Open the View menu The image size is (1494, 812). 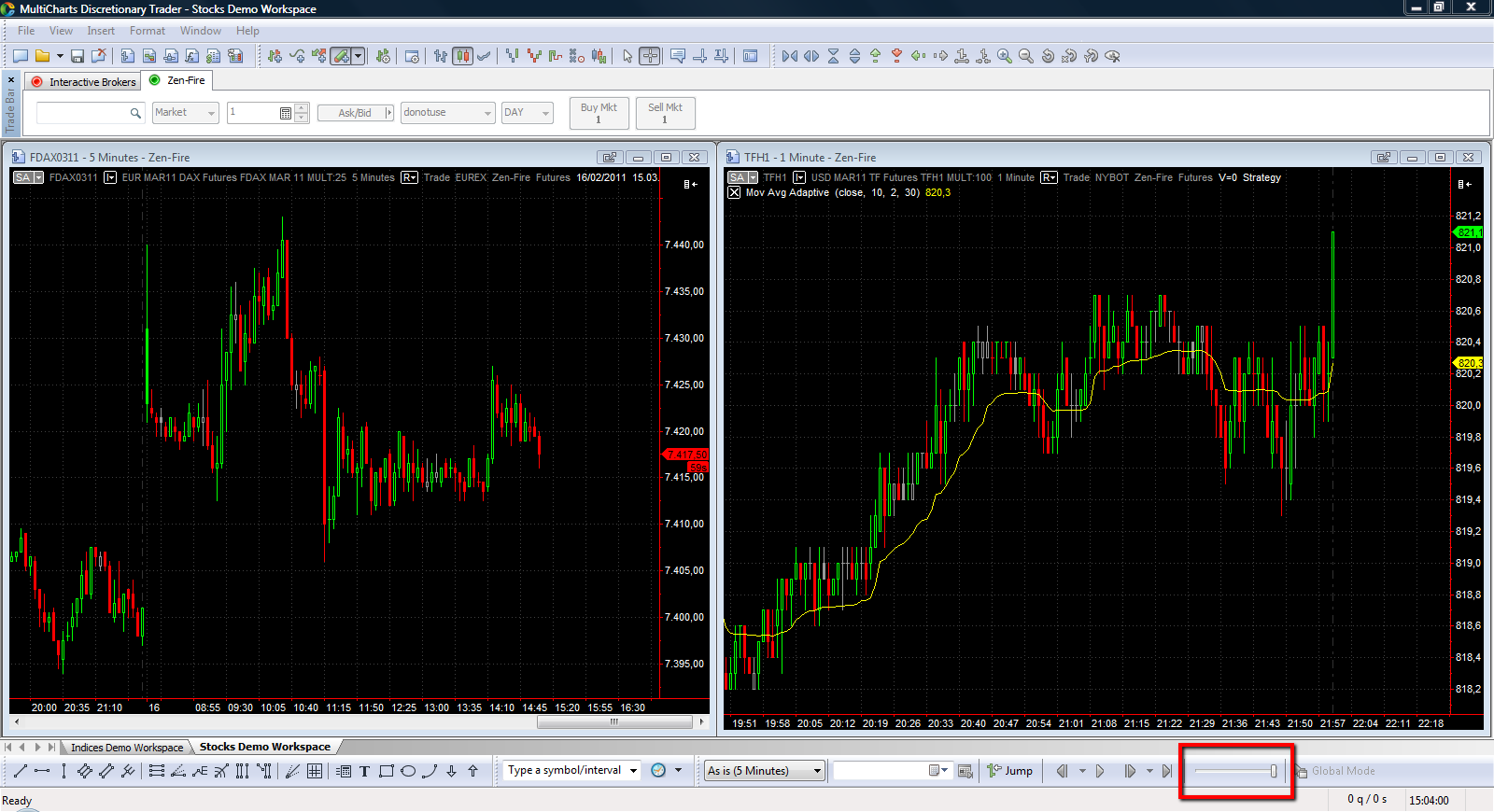[61, 31]
